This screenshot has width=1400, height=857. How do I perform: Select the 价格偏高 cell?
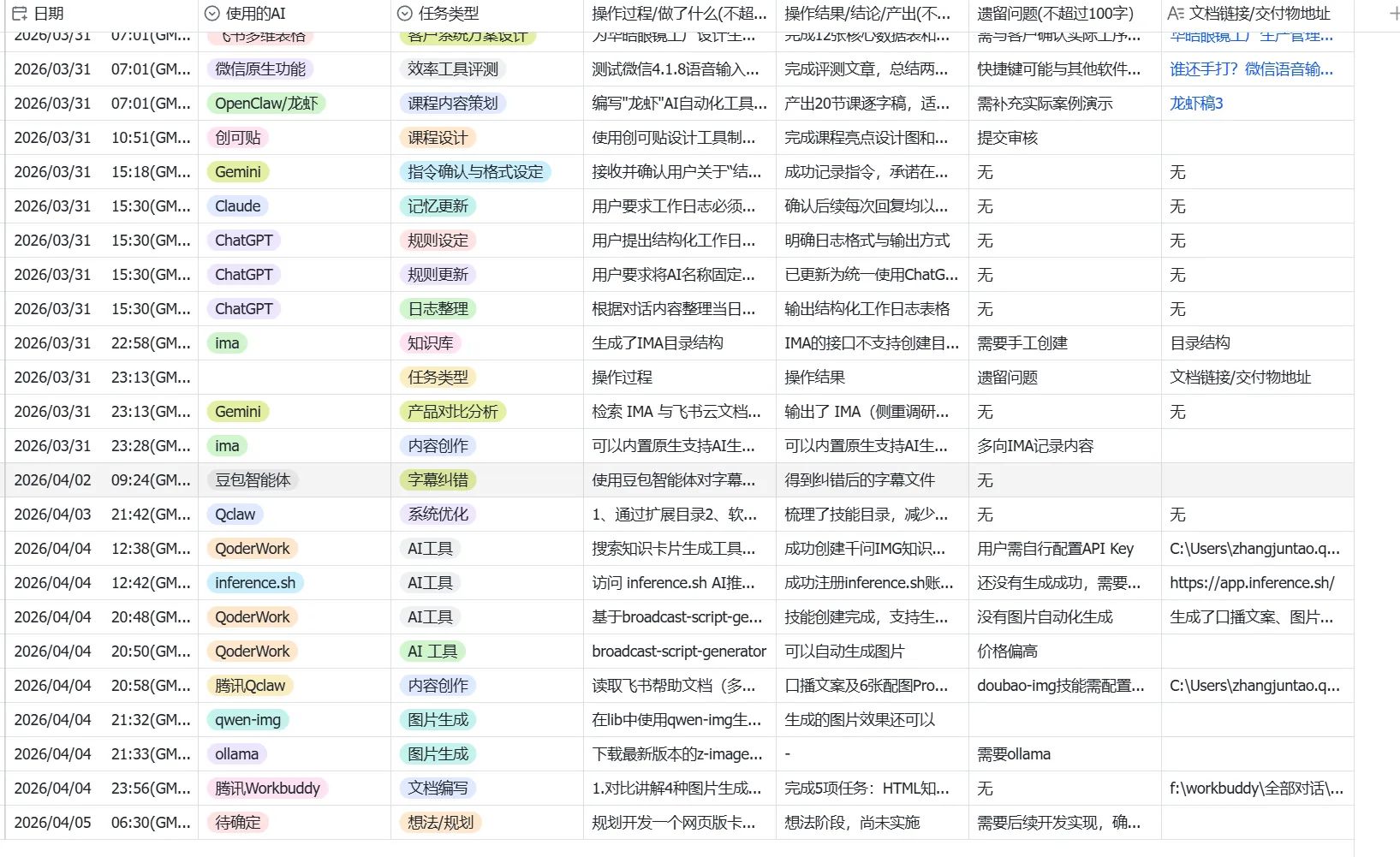tap(1065, 652)
